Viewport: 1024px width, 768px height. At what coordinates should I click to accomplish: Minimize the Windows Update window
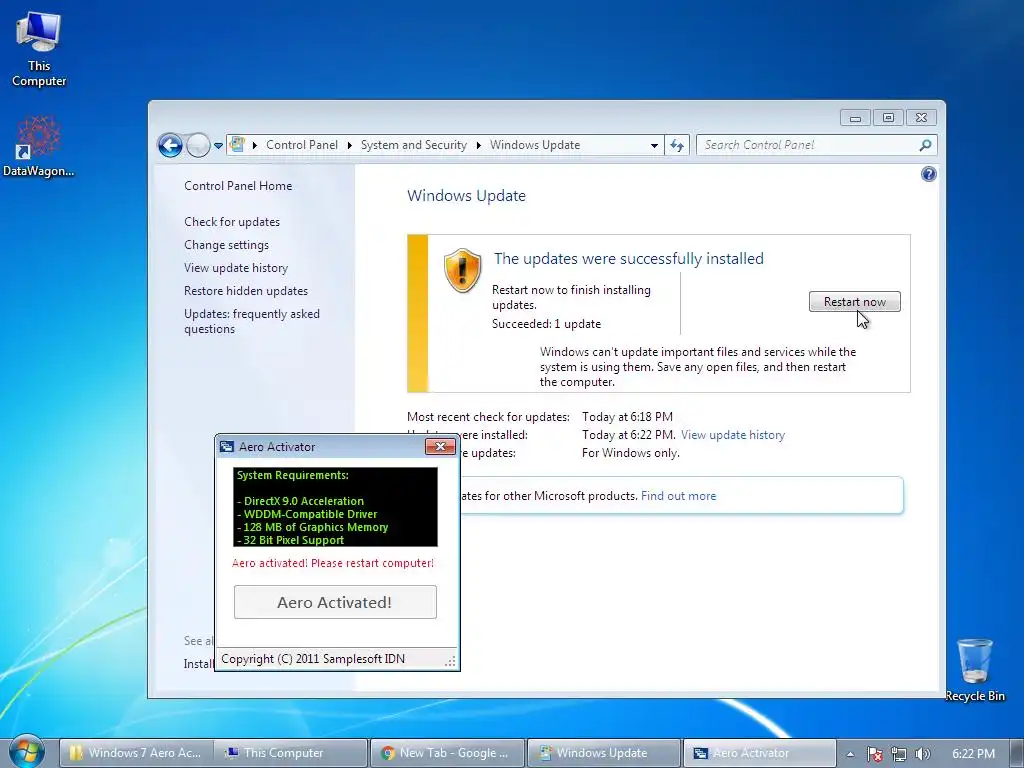point(855,118)
